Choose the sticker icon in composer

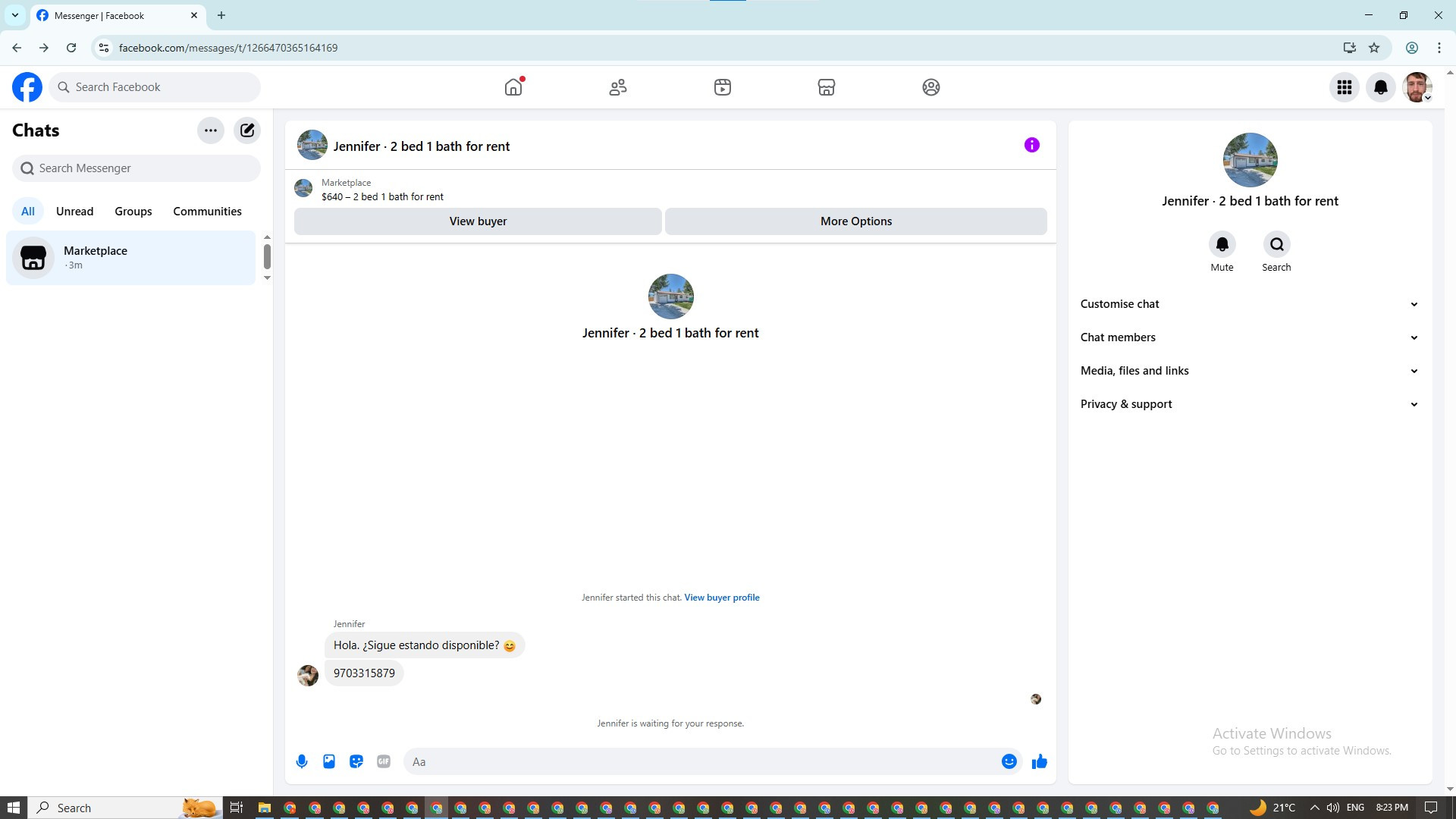coord(356,761)
